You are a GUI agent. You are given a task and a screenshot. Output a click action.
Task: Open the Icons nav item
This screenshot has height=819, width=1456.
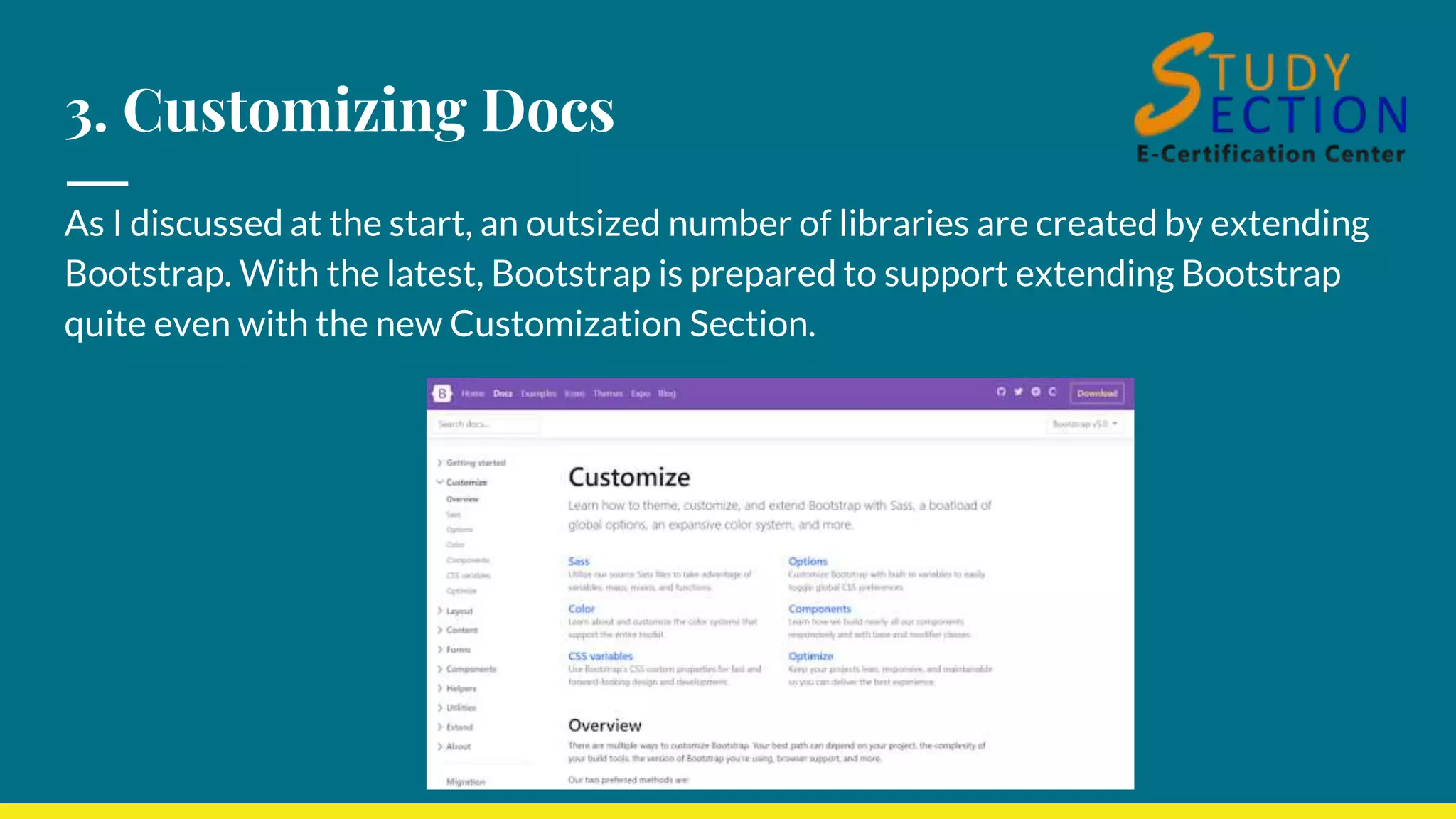574,393
